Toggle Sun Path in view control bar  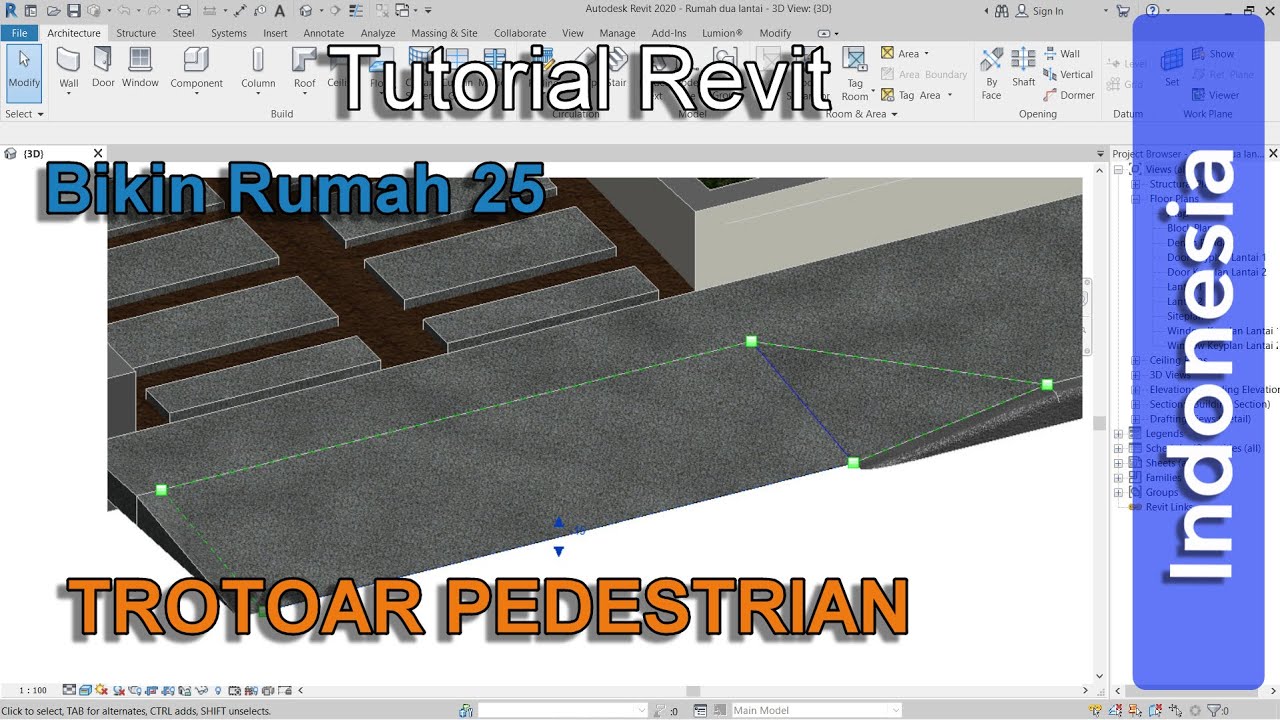[x=102, y=690]
